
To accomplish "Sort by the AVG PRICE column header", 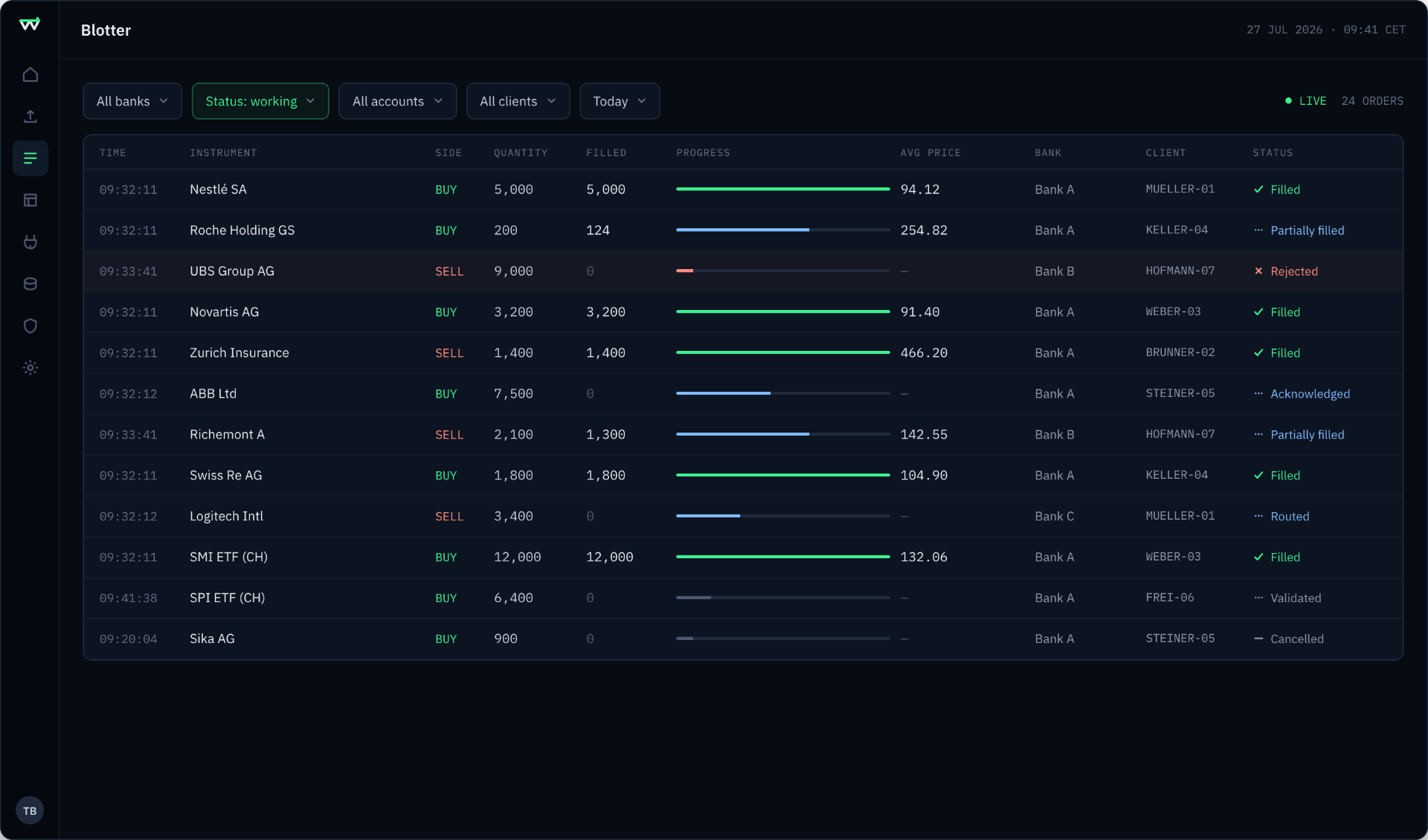I will pos(930,153).
